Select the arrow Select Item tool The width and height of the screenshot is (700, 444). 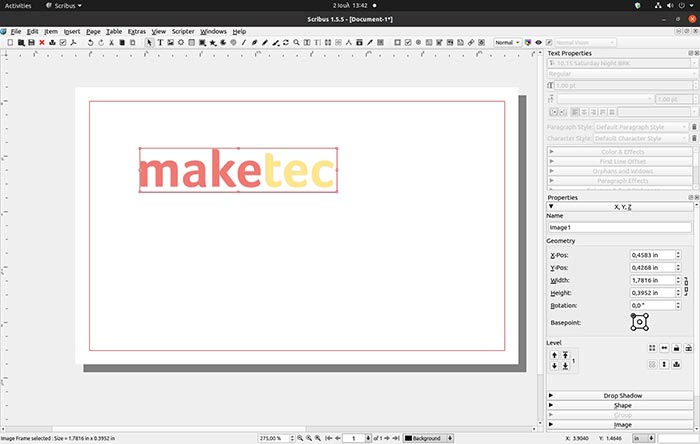point(149,43)
